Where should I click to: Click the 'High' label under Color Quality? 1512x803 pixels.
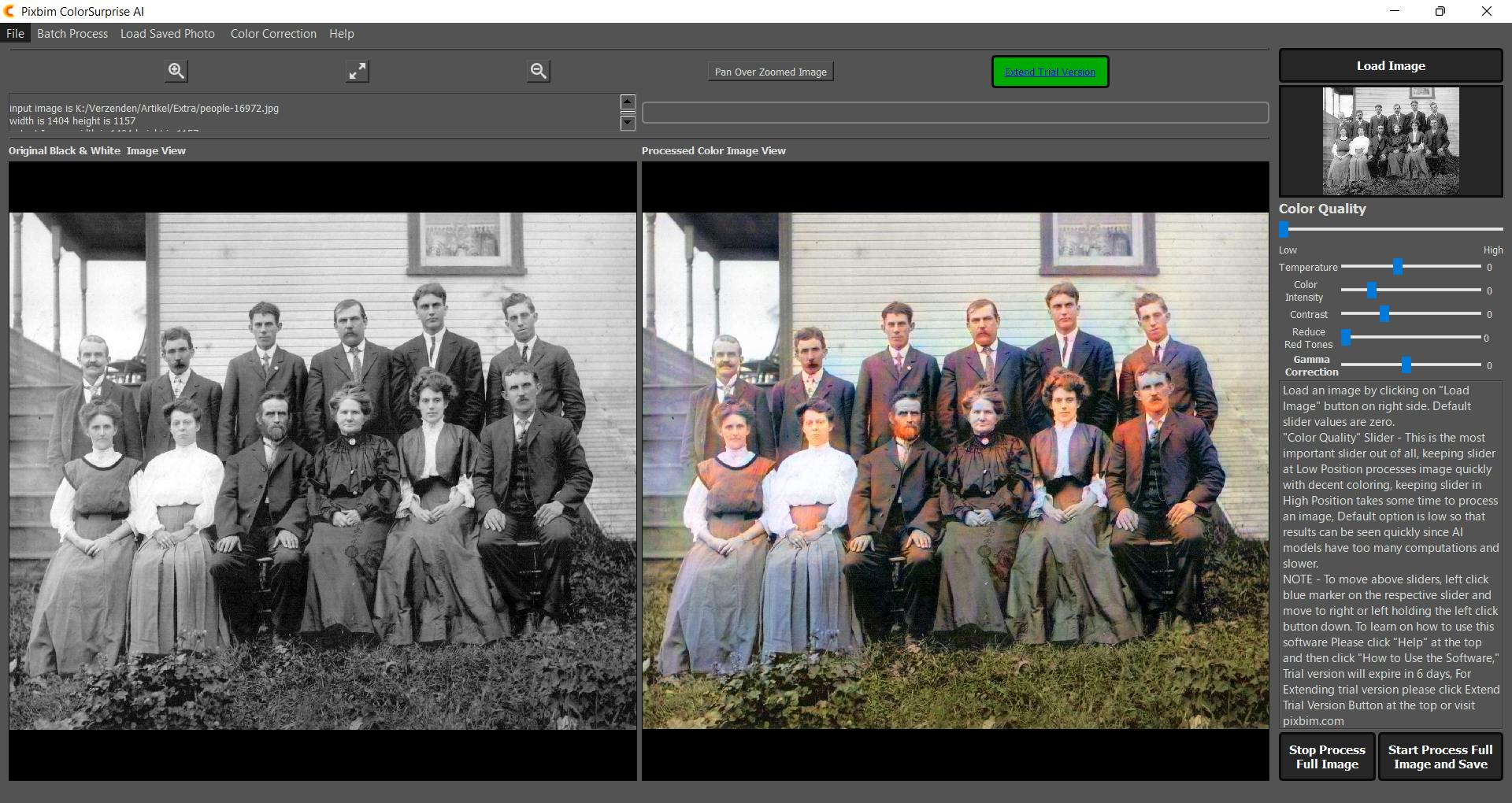1493,250
